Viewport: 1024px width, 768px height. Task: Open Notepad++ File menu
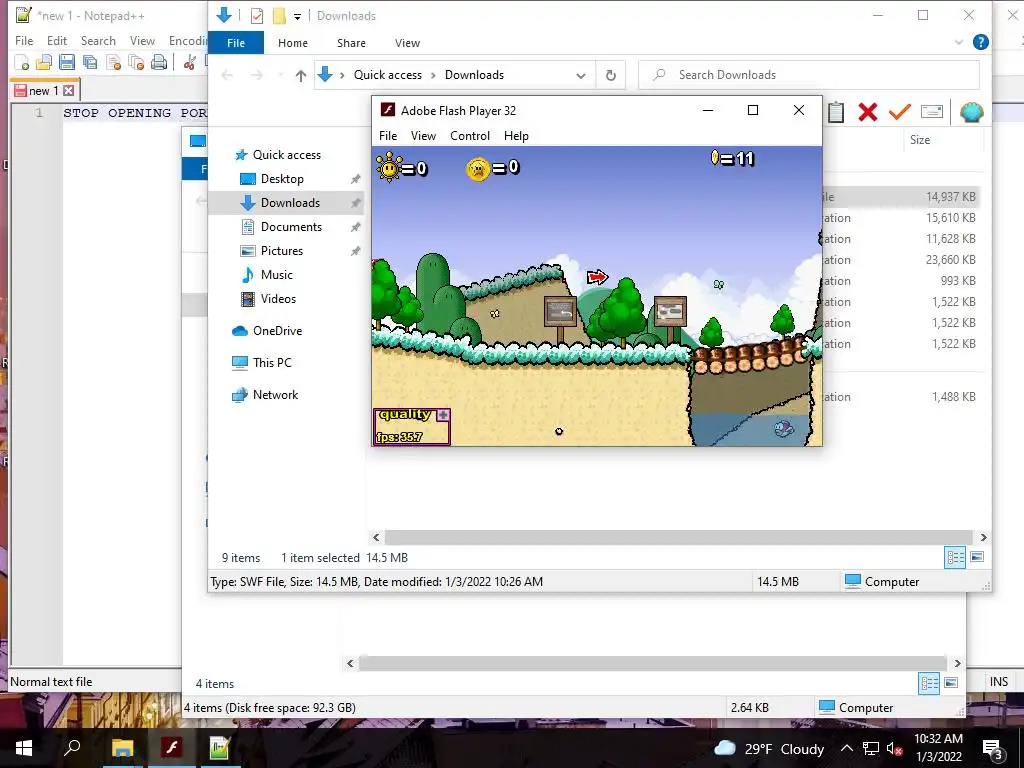[24, 40]
